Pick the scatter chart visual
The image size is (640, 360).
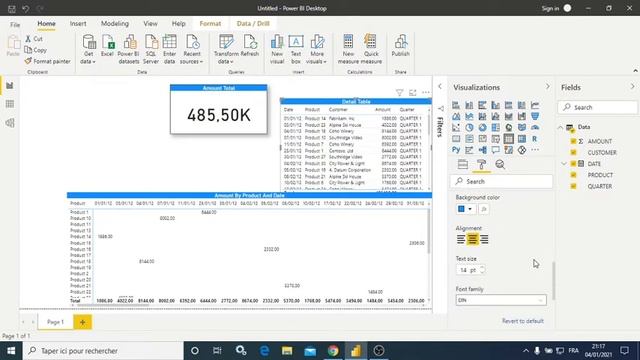456,128
